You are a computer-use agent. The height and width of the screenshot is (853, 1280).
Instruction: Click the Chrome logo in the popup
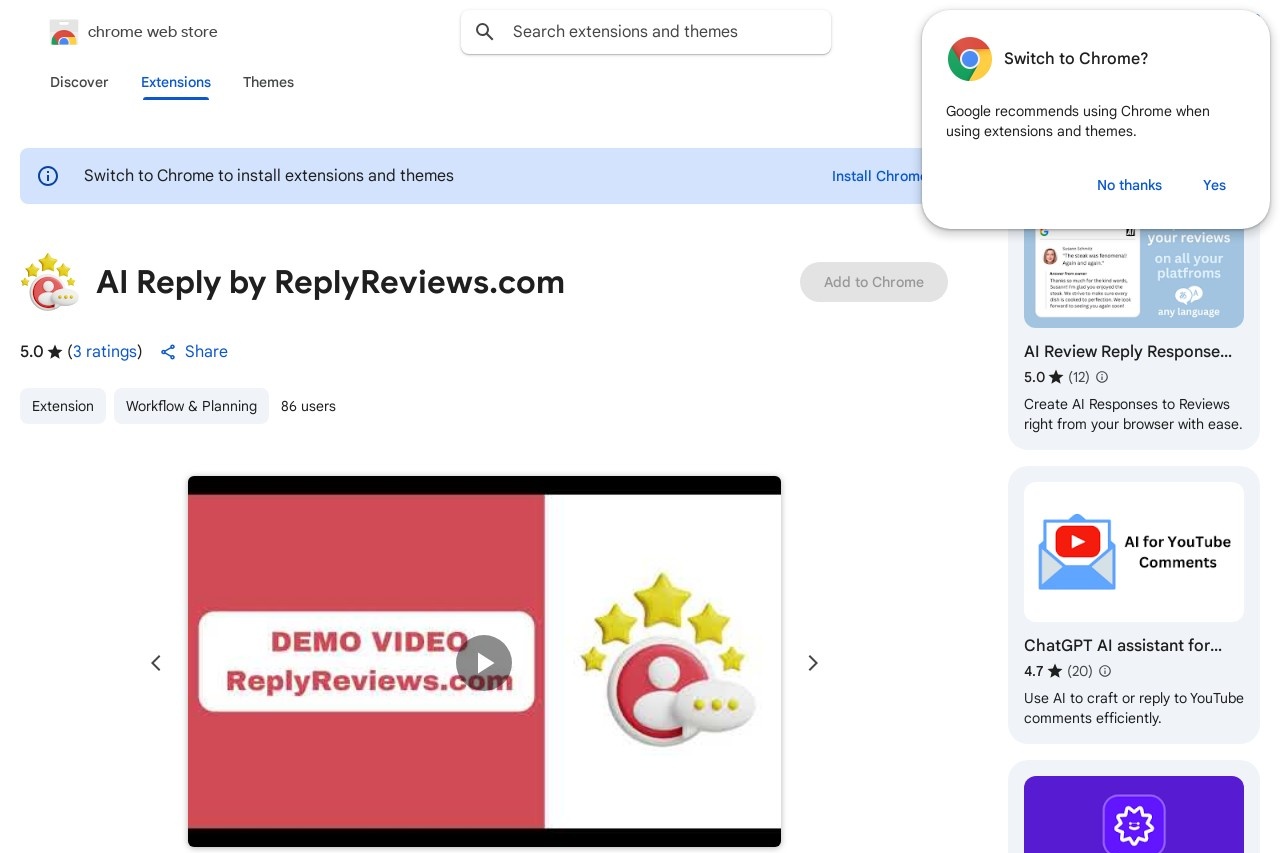[x=970, y=59]
